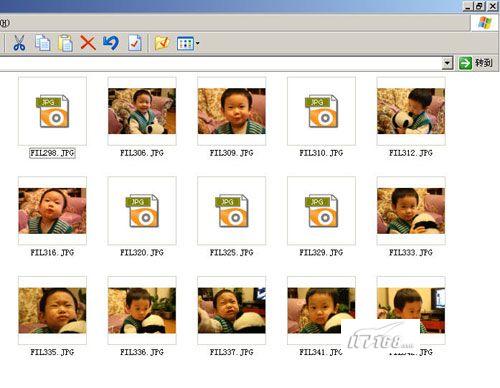Click the blue Undo arrow icon
Screen dimensions: 500x388
tap(111, 43)
